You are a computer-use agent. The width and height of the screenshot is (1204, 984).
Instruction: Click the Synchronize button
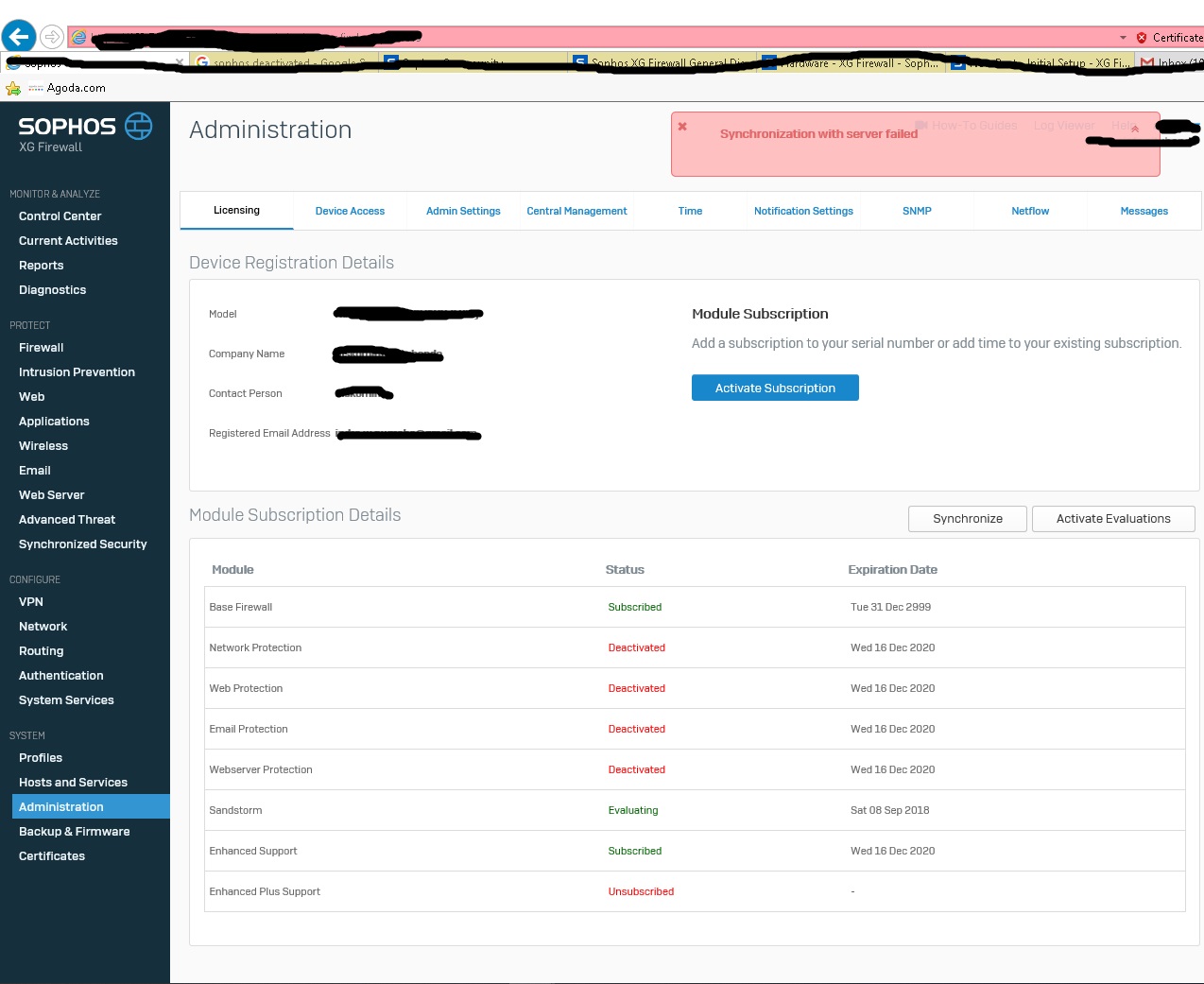coord(967,519)
